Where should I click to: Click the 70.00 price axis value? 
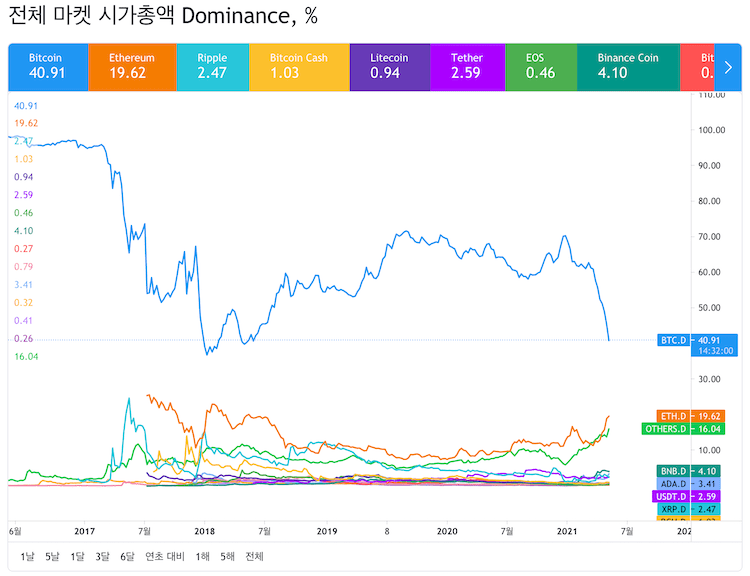pos(709,237)
